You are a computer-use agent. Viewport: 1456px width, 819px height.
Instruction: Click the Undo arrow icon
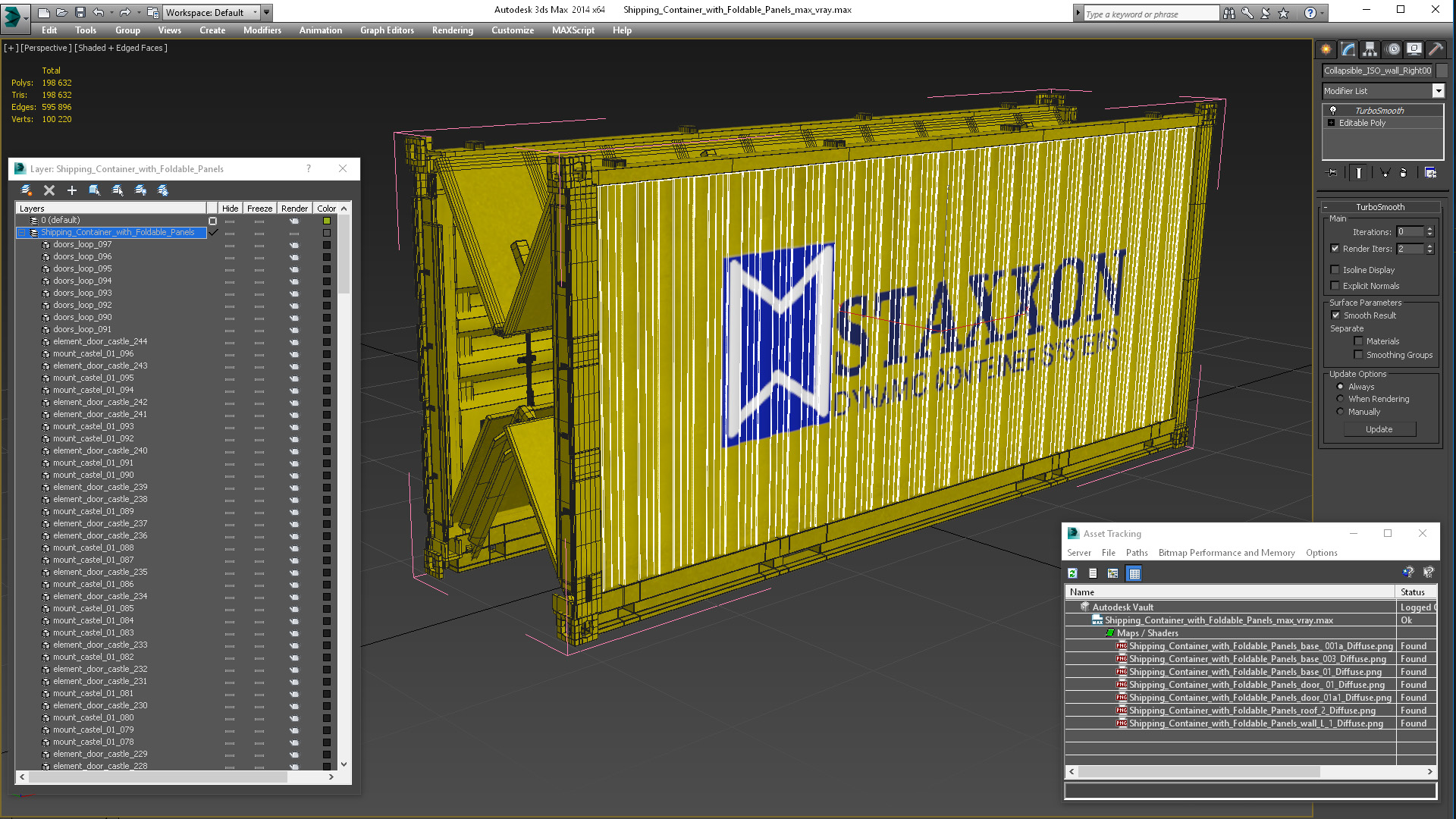click(98, 12)
